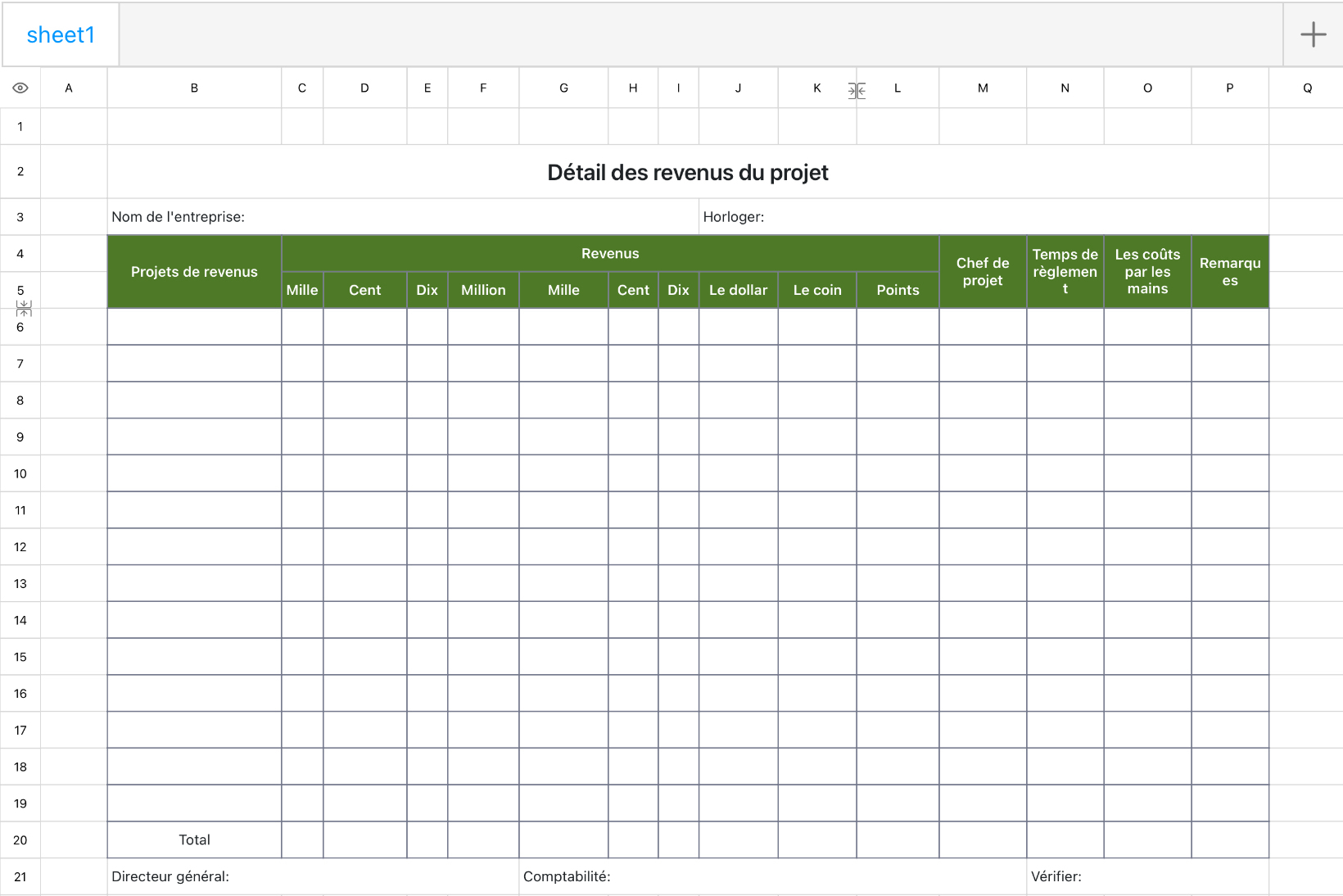Viewport: 1343px width, 896px height.
Task: Add a new sheet with plus icon
Action: pyautogui.click(x=1313, y=34)
